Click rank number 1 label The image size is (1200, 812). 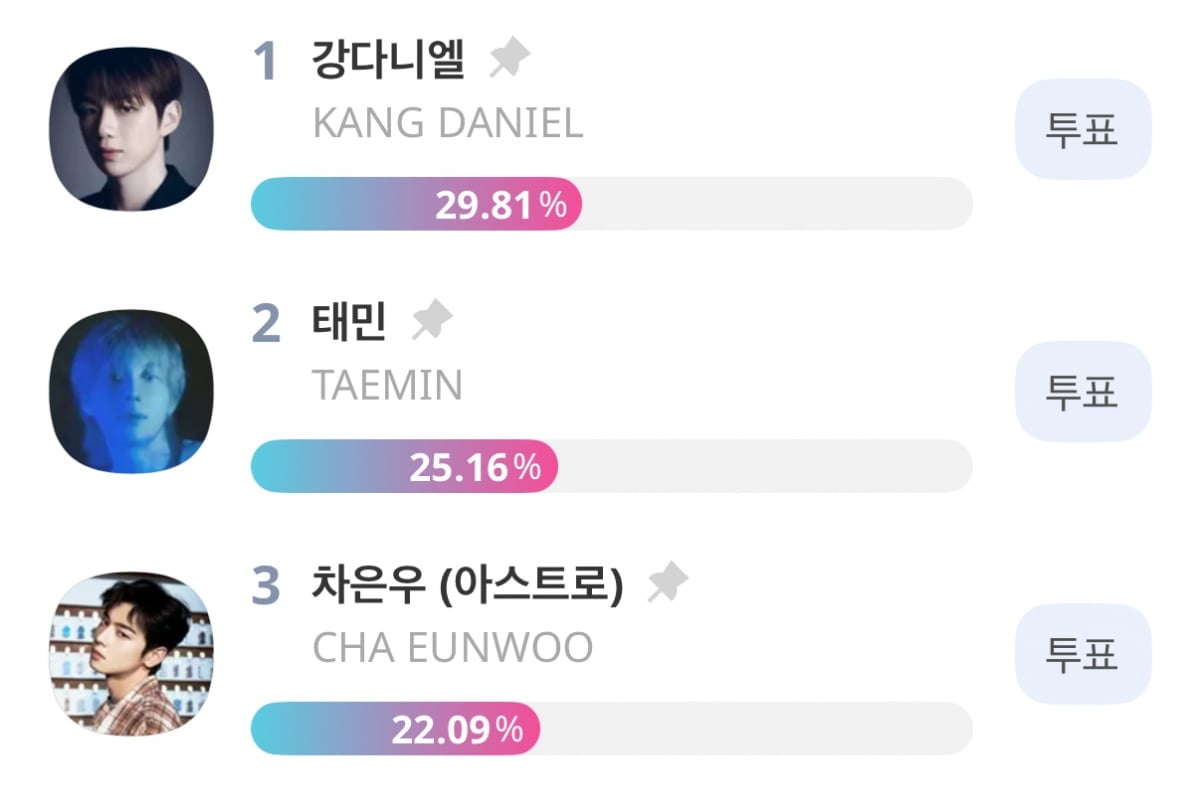point(265,63)
